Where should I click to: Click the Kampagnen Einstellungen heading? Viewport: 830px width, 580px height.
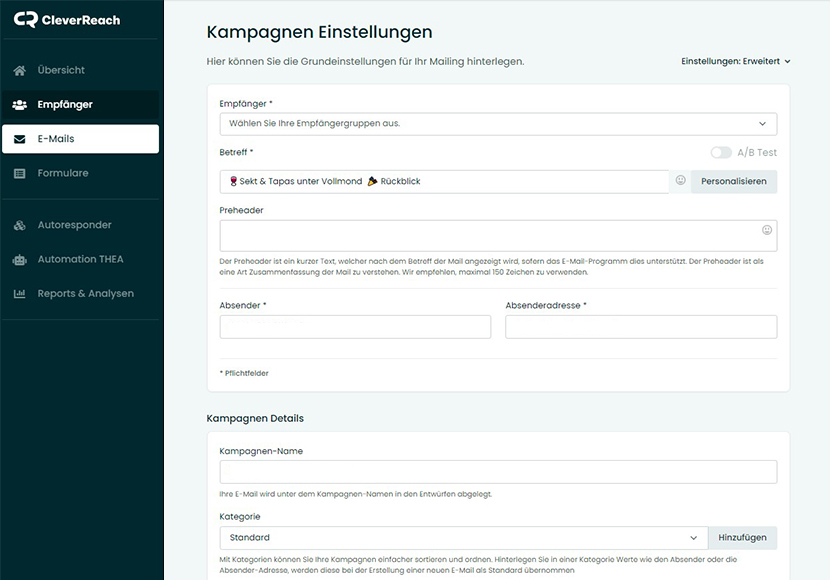tap(319, 32)
